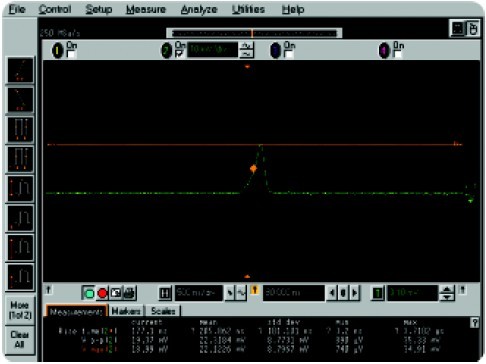Click the channel 2 vertical scale adjust arrows
Image resolution: width=486 pixels, height=364 pixels.
tap(247, 50)
